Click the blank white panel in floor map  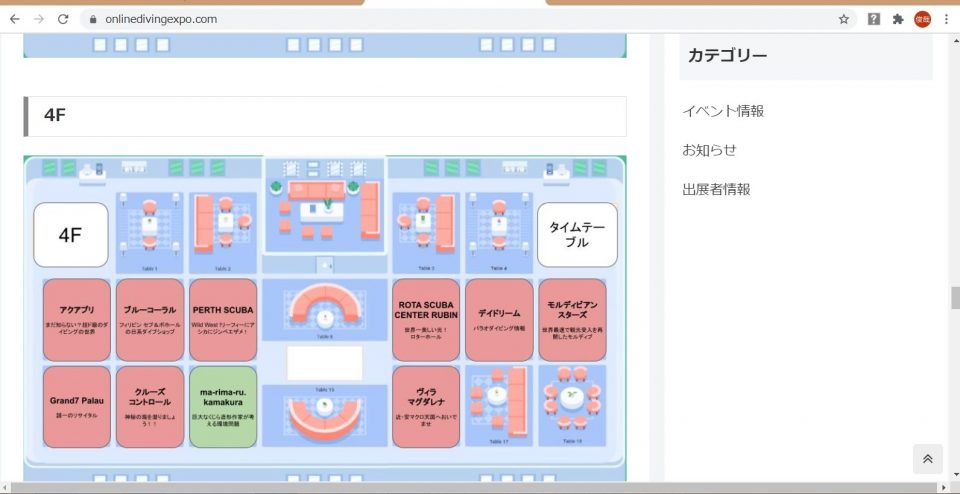click(325, 363)
